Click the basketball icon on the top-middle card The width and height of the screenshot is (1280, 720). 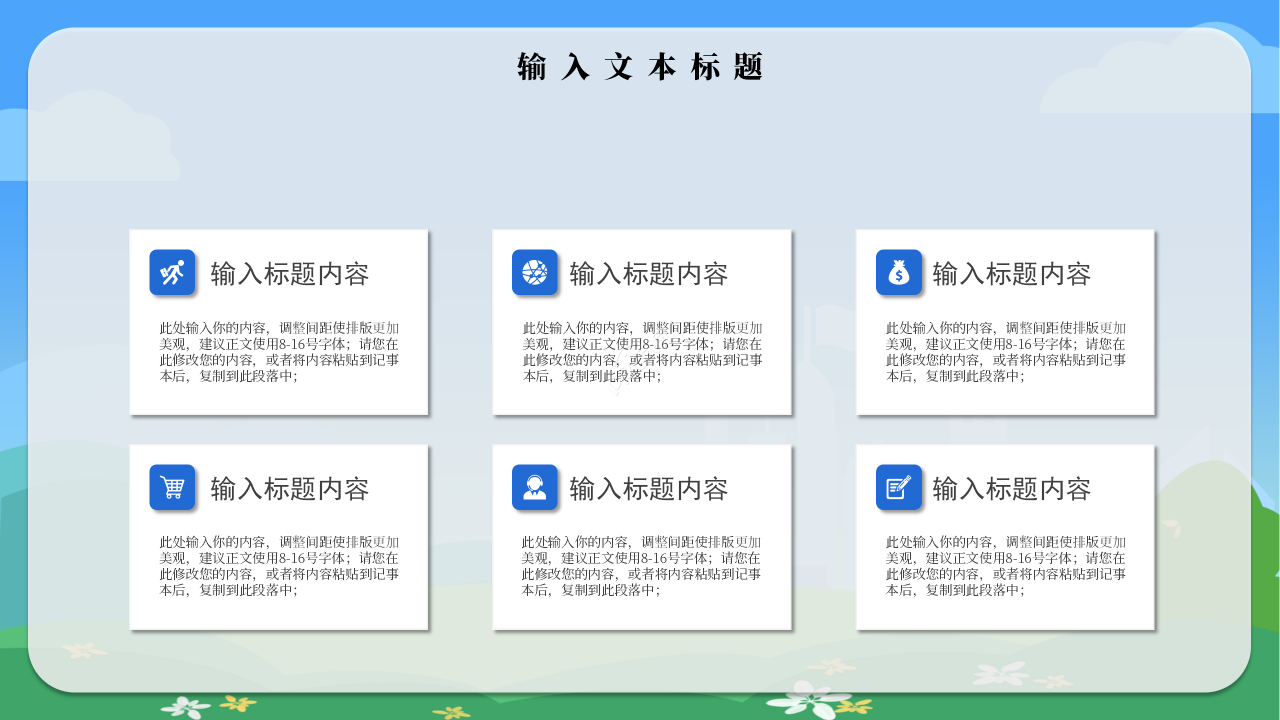[x=536, y=273]
